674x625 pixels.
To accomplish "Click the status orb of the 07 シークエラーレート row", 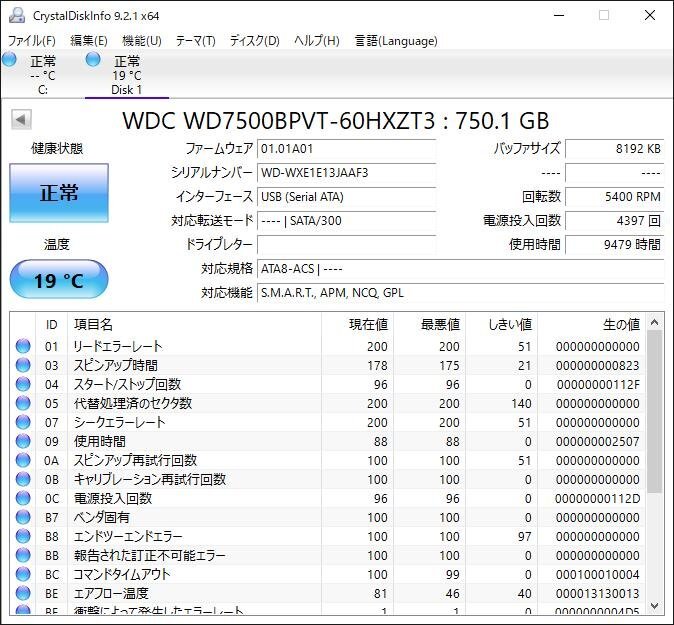I will [x=23, y=422].
